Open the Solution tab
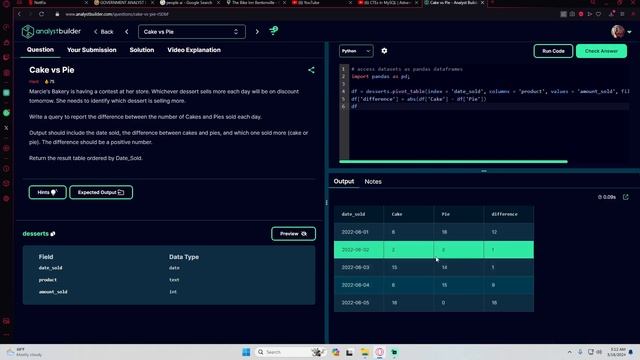 pos(142,50)
